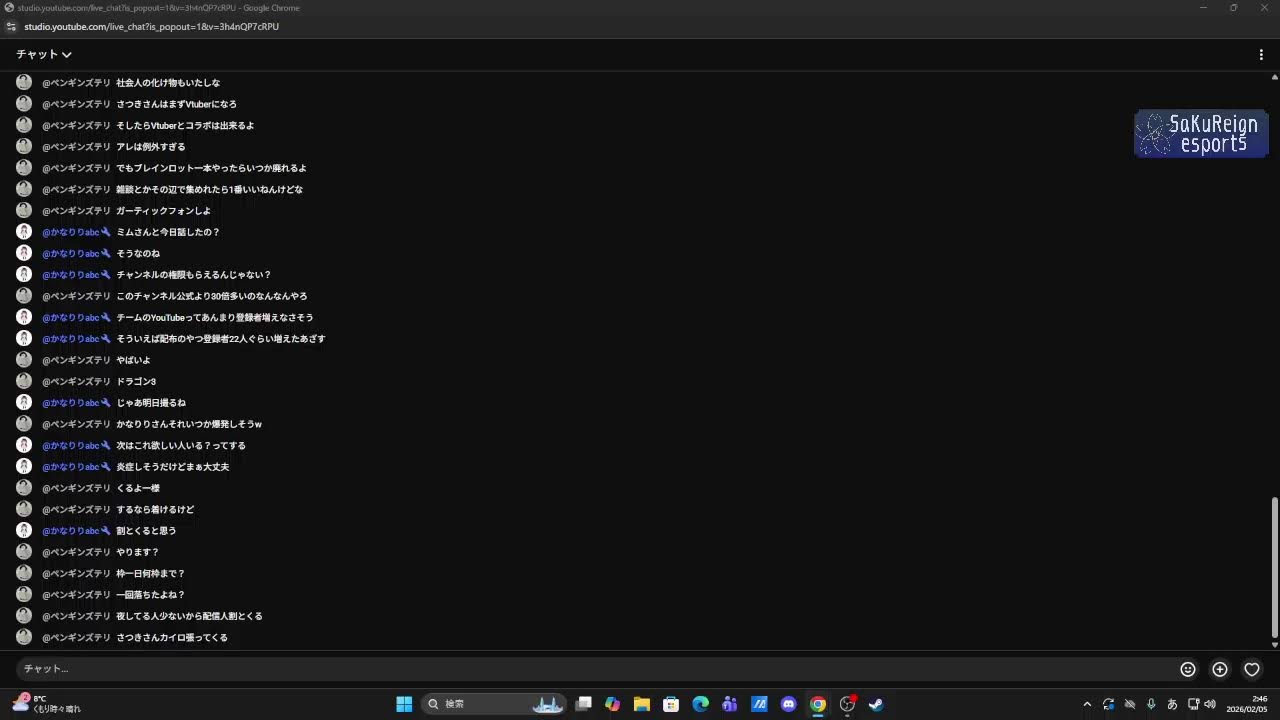Open the volume control in system tray

(1210, 704)
